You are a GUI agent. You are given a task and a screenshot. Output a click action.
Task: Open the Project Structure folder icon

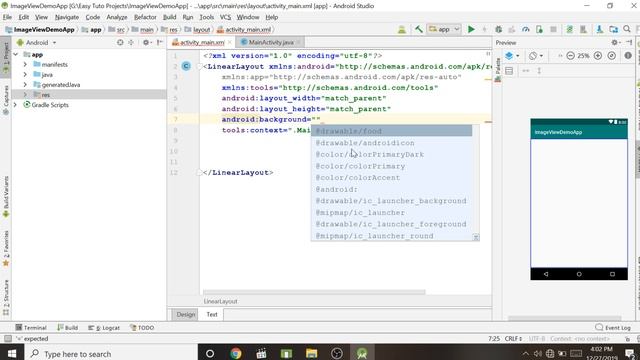[x=613, y=29]
